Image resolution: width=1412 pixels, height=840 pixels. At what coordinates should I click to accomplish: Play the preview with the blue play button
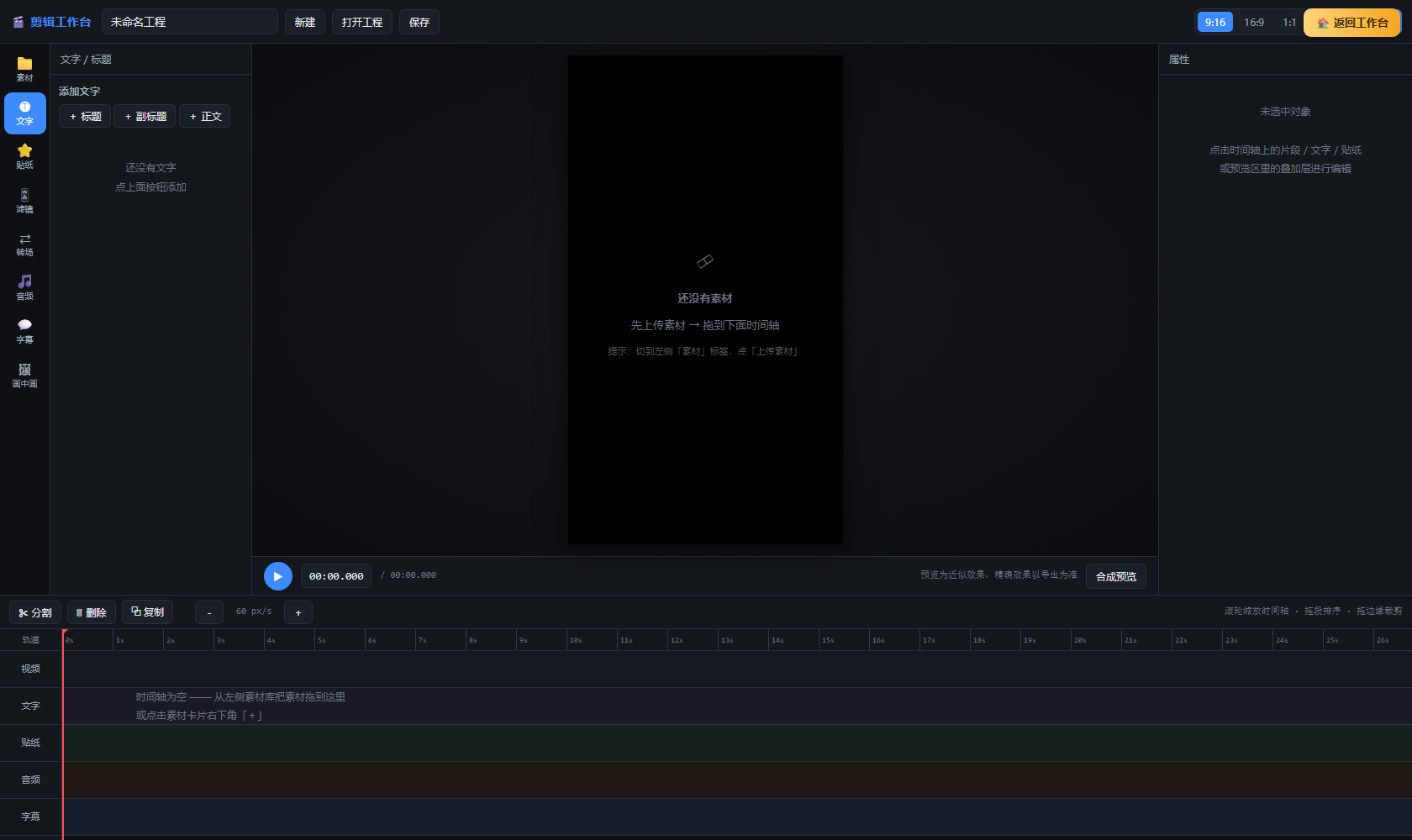pyautogui.click(x=277, y=576)
